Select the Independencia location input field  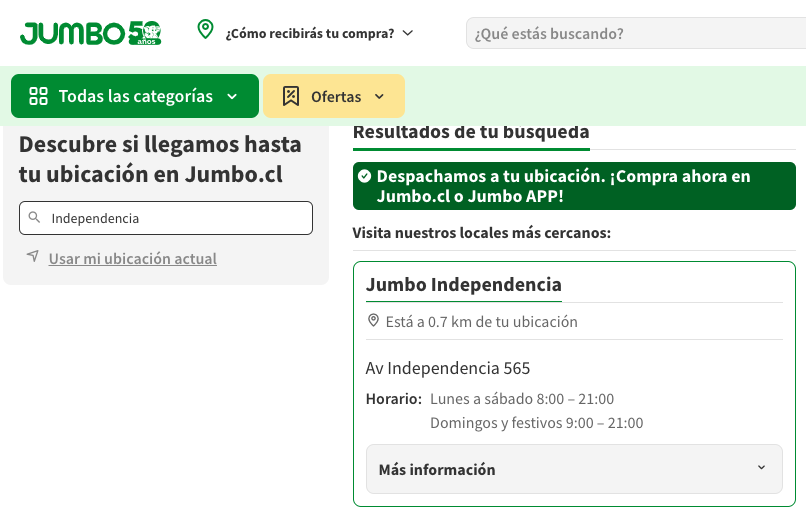[x=166, y=218]
